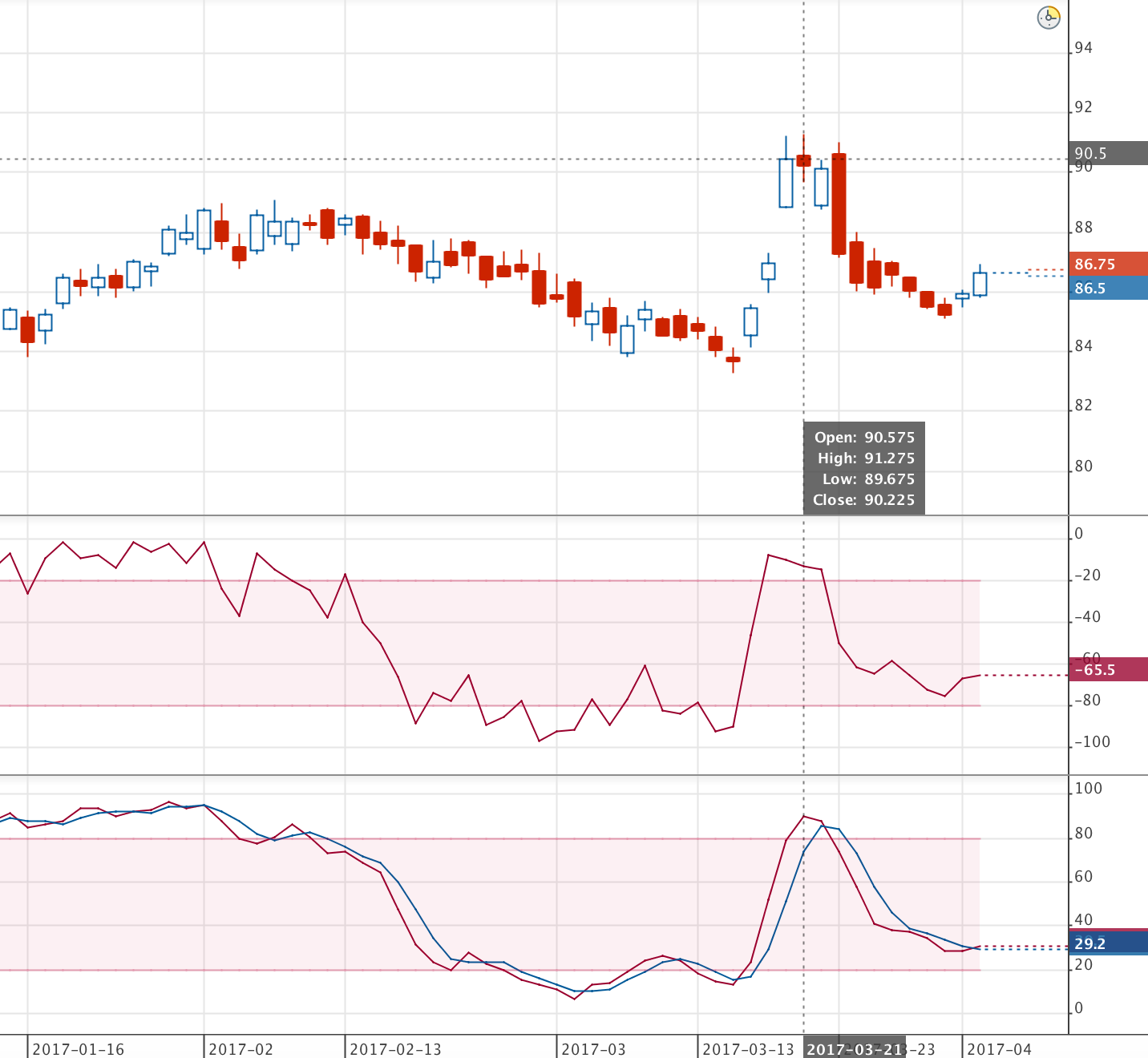
Task: Click the clock icon at chart top-right
Action: point(1049,17)
